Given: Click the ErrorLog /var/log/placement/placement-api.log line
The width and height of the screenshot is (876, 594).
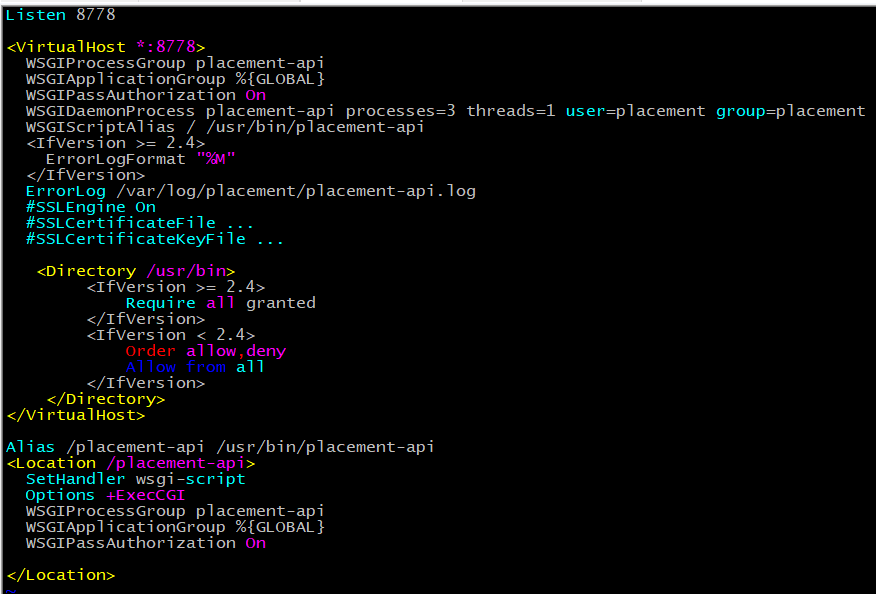Looking at the screenshot, I should 250,191.
